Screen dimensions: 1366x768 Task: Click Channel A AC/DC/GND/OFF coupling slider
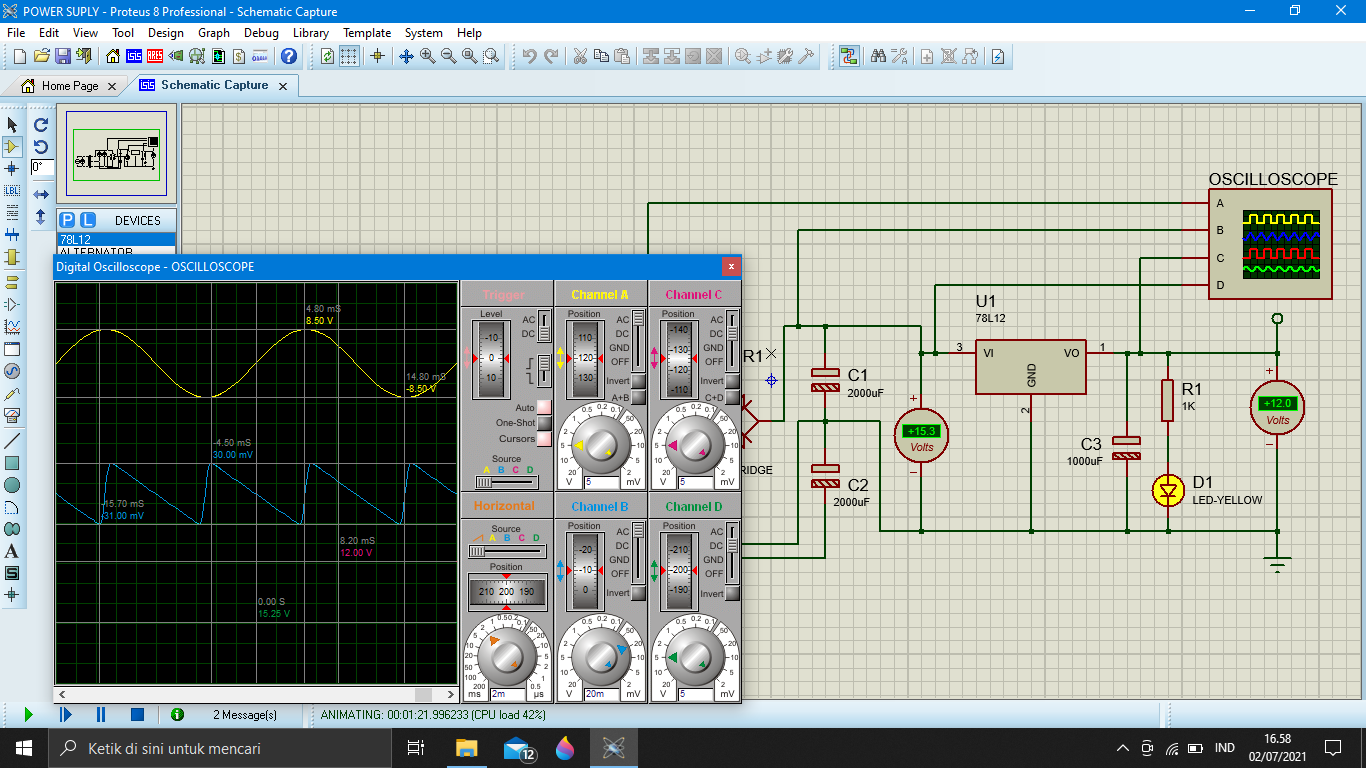point(638,340)
